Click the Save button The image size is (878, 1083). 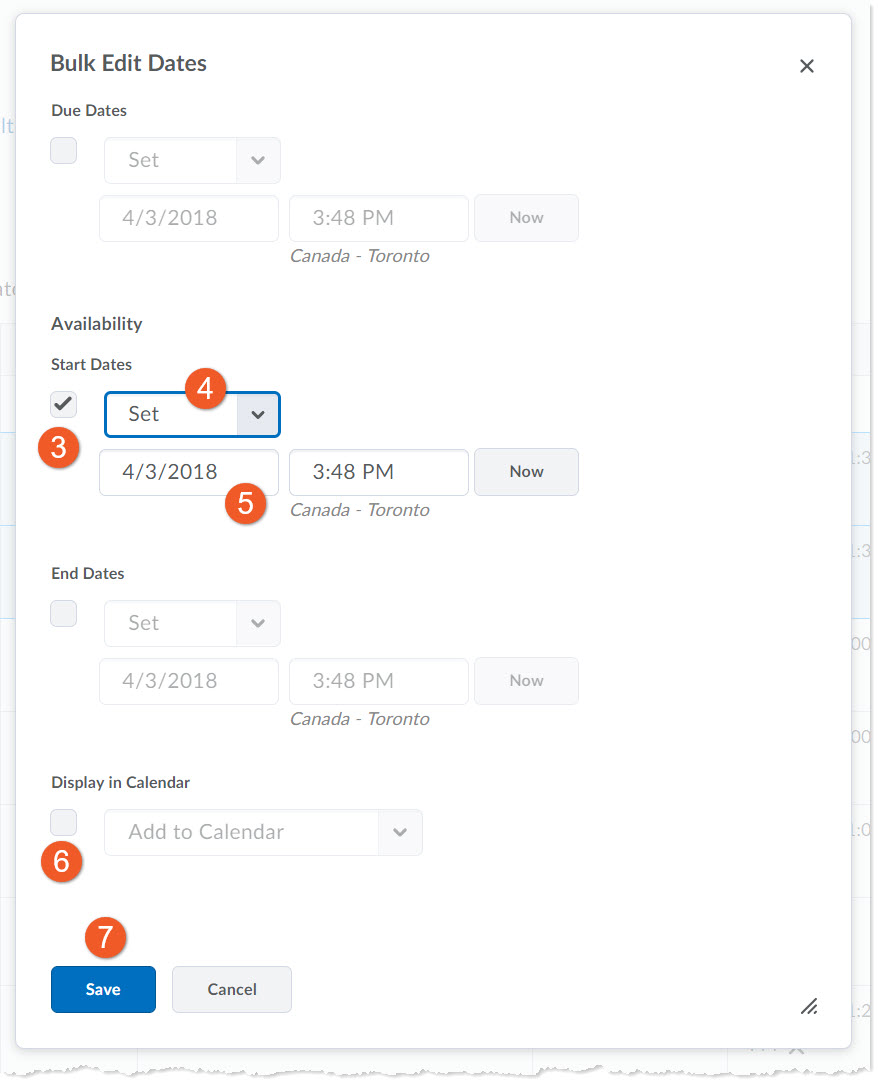[103, 989]
